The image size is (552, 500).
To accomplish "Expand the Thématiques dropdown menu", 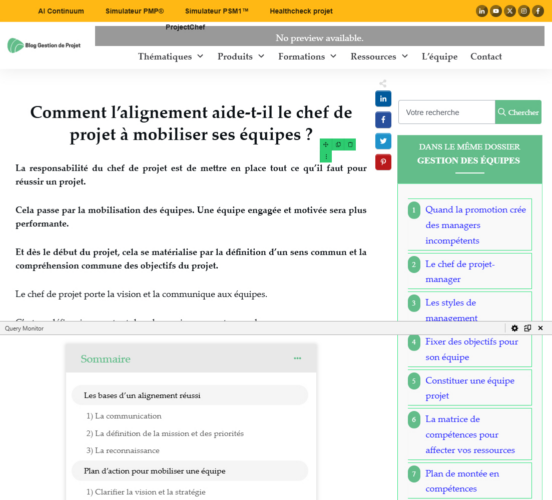I will click(171, 56).
